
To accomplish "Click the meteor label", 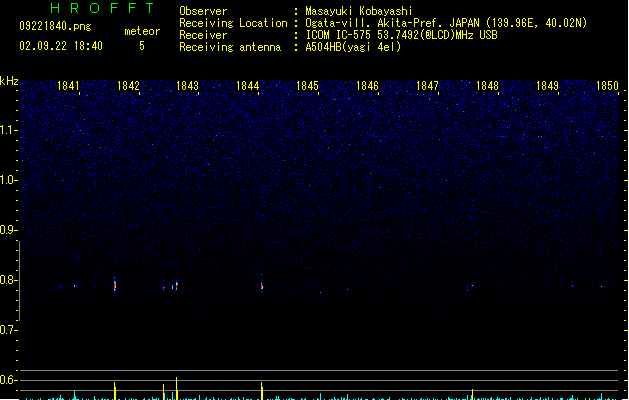I will [x=142, y=31].
